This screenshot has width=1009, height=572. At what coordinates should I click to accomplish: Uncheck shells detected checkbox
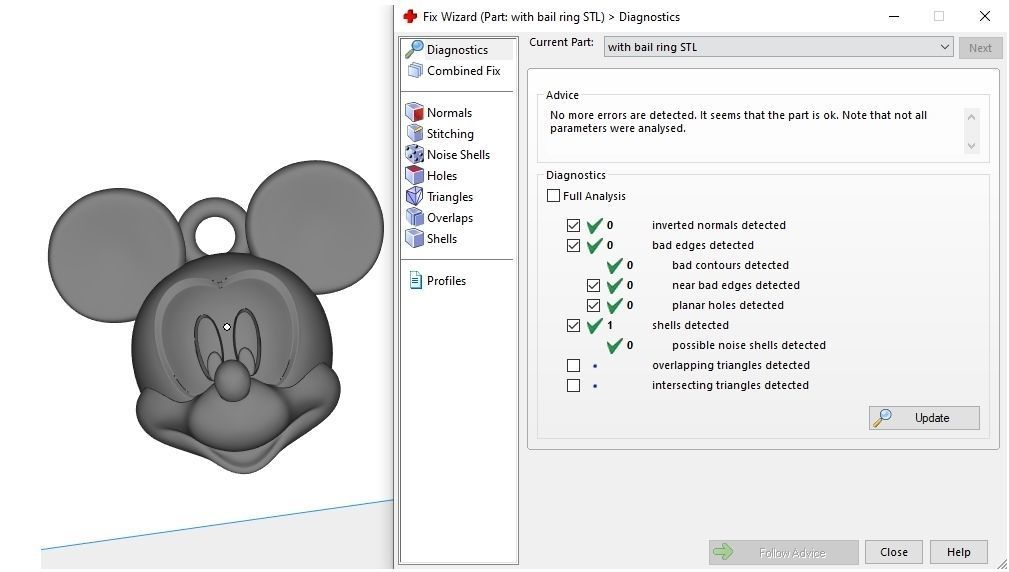tap(573, 325)
